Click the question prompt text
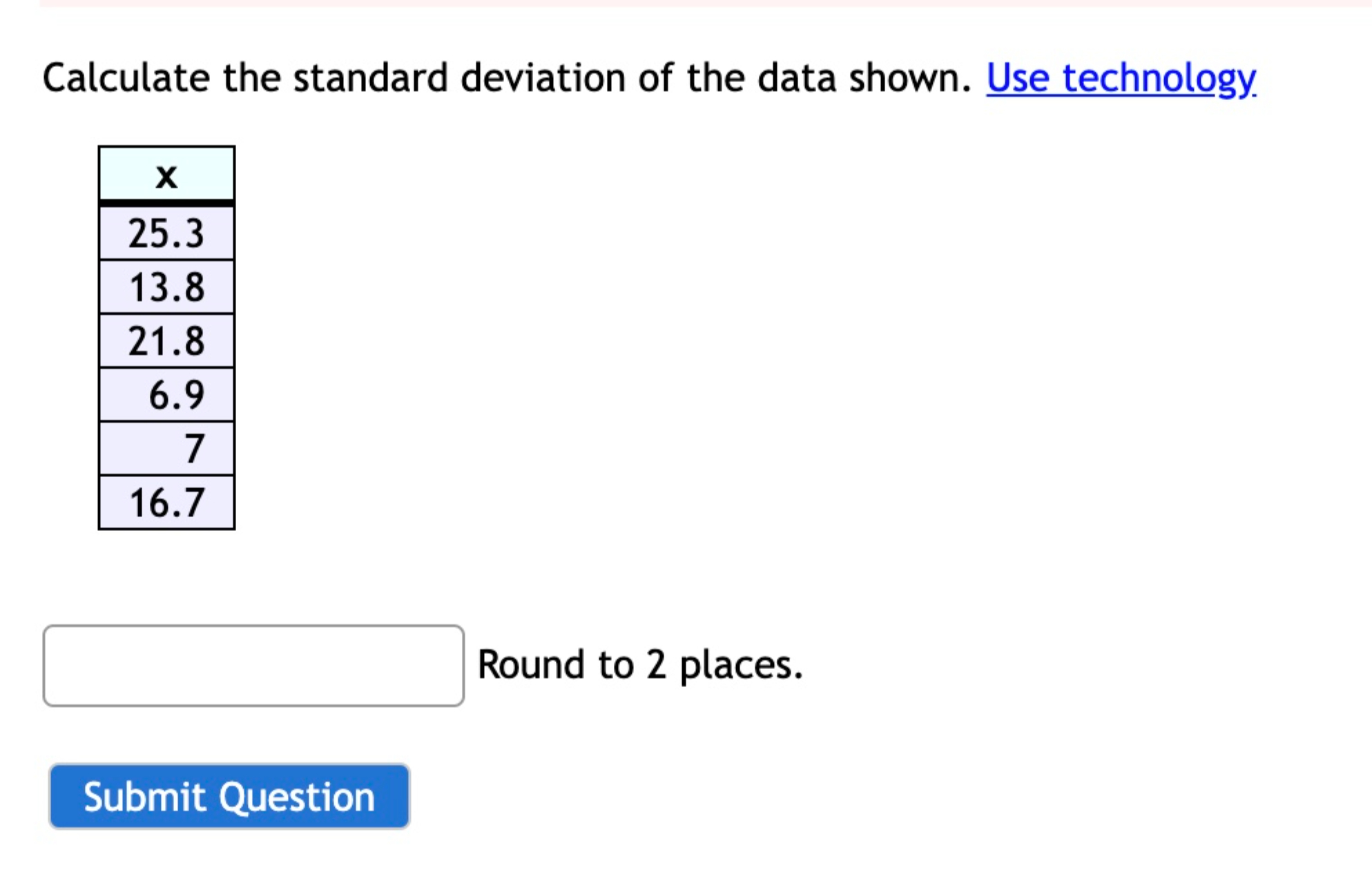1372x888 pixels. (x=483, y=78)
